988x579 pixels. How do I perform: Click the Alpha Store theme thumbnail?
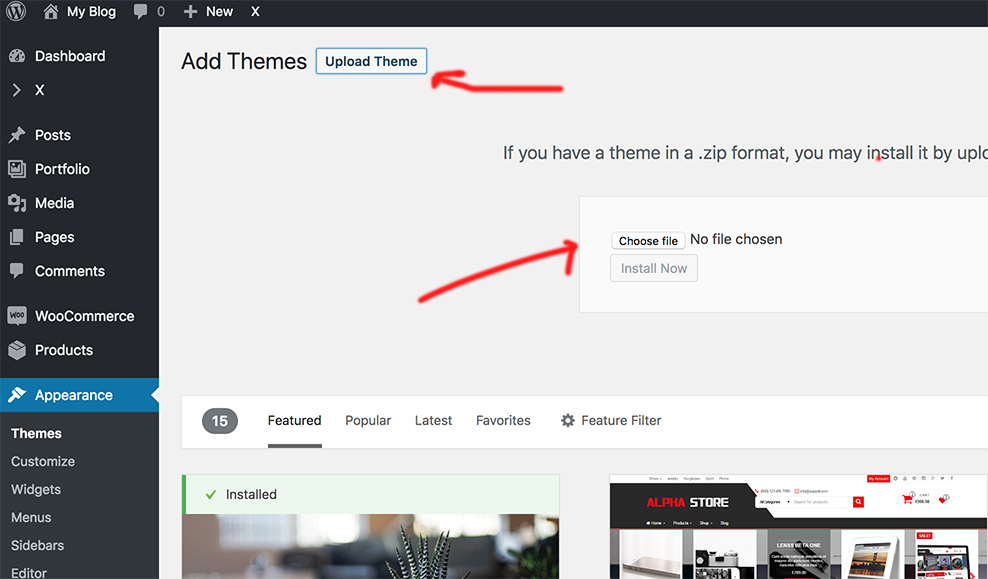point(798,527)
